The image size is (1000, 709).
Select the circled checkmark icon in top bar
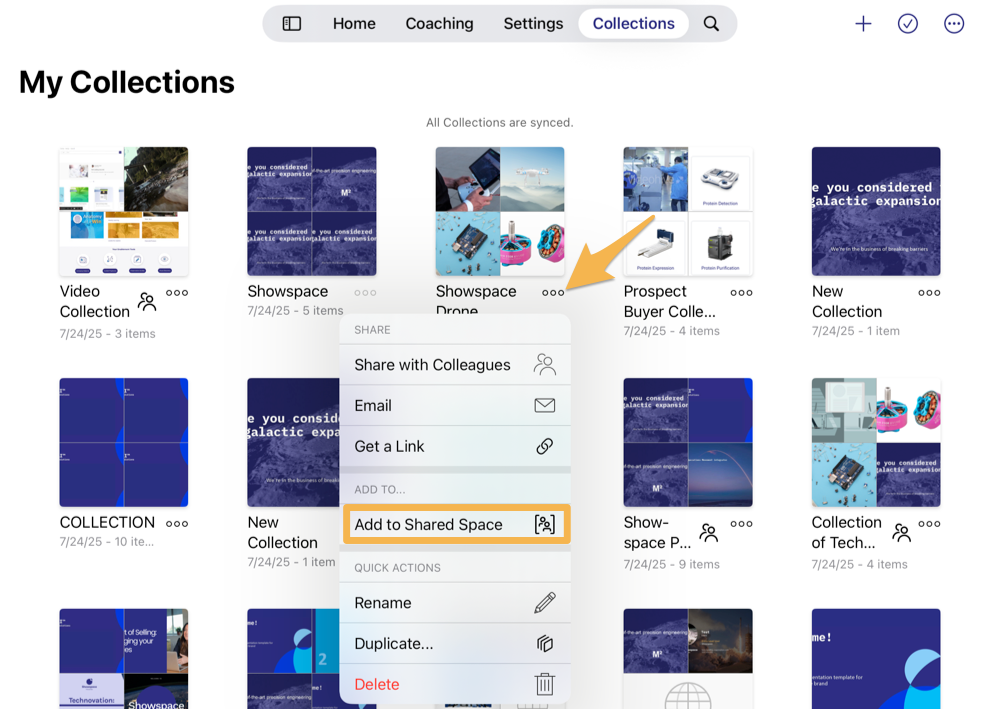coord(908,23)
